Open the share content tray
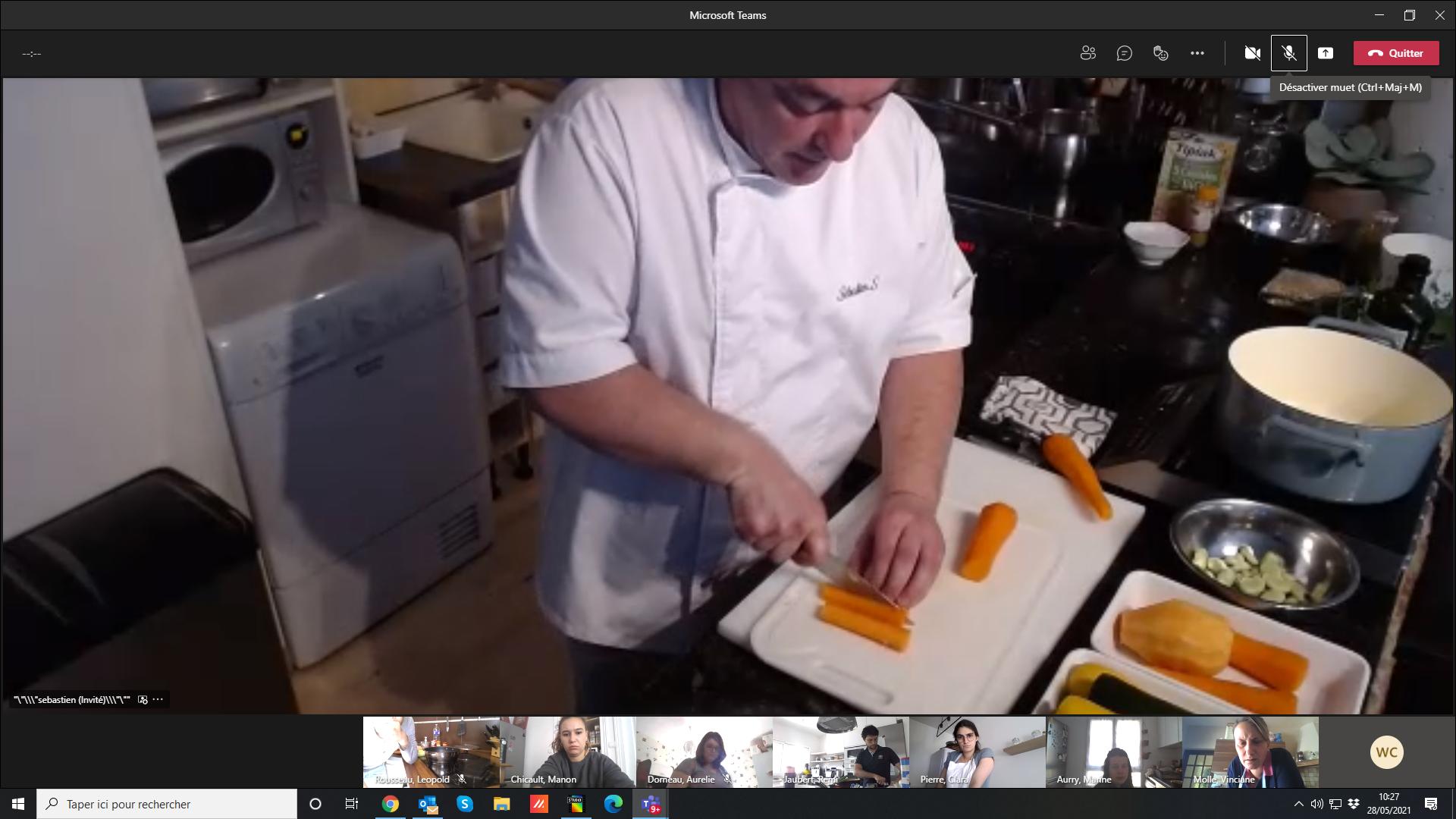The width and height of the screenshot is (1456, 819). click(1326, 53)
